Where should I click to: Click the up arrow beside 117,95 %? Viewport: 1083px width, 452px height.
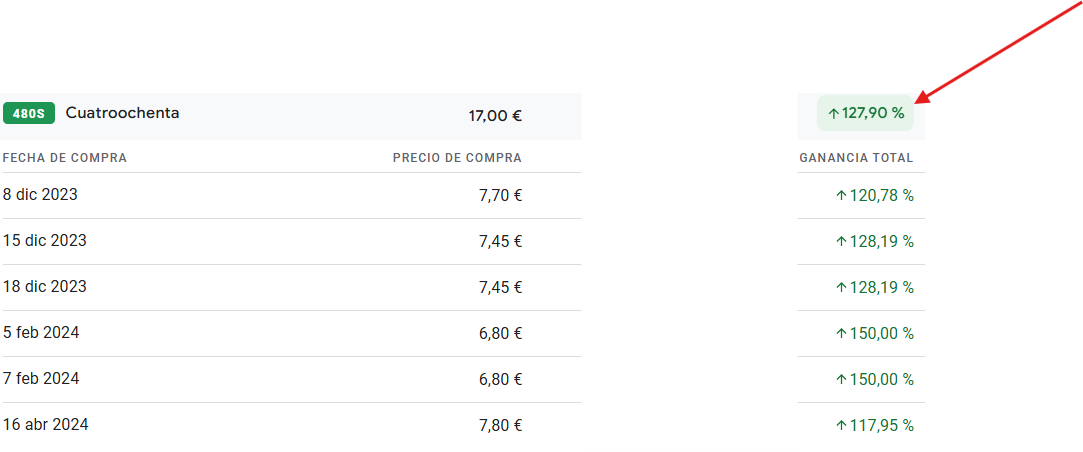point(841,425)
